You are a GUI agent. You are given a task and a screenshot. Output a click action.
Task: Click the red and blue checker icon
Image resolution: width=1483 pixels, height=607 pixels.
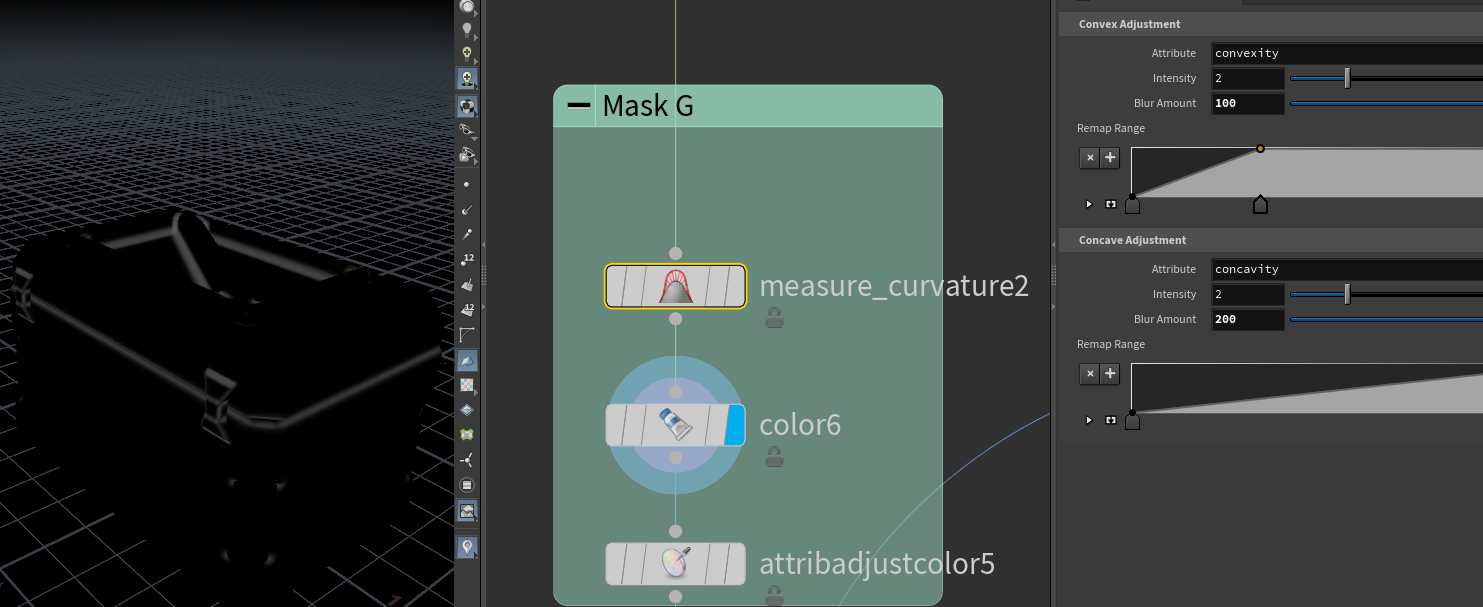(466, 385)
